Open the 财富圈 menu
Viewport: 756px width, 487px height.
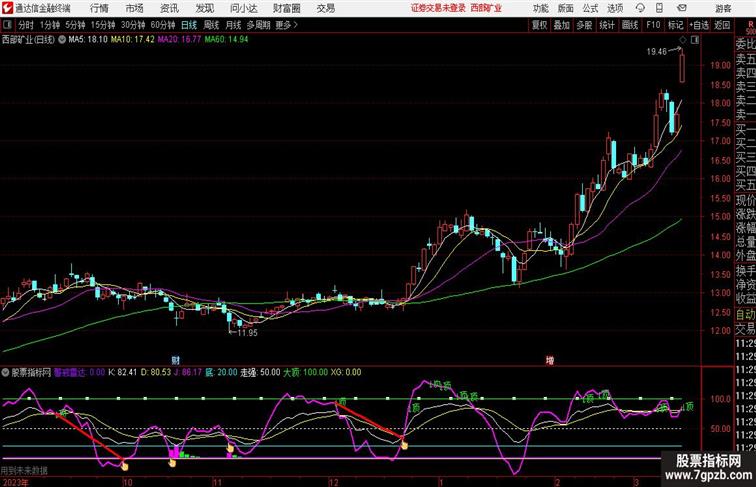click(x=286, y=8)
